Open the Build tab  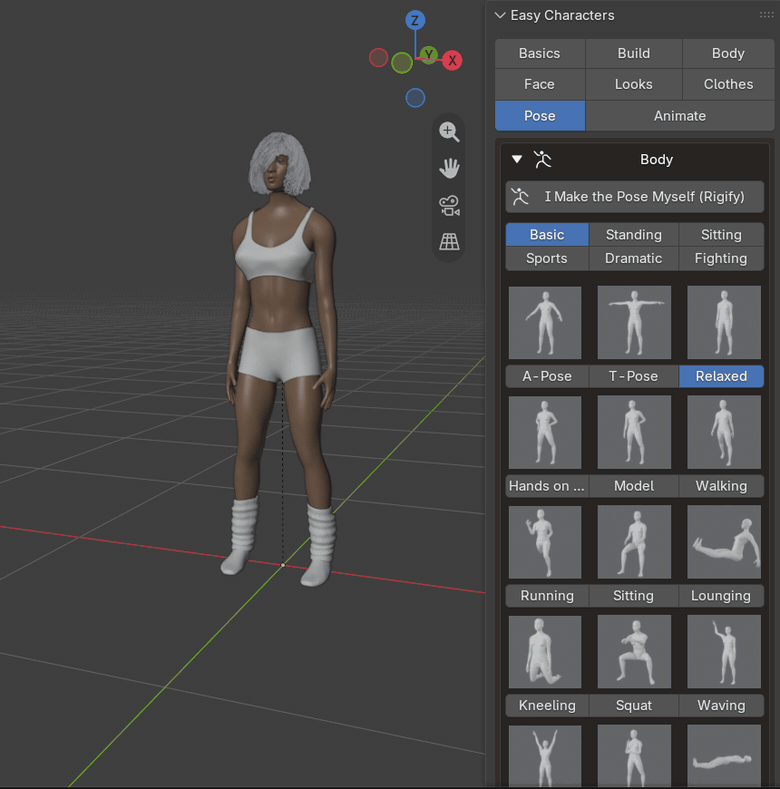pyautogui.click(x=634, y=53)
